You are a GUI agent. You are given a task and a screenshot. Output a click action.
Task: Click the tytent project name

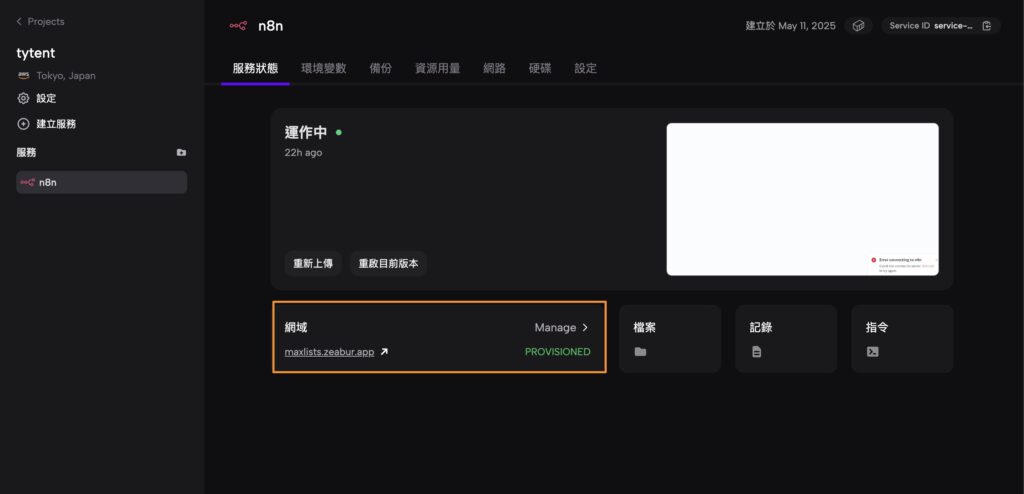36,53
